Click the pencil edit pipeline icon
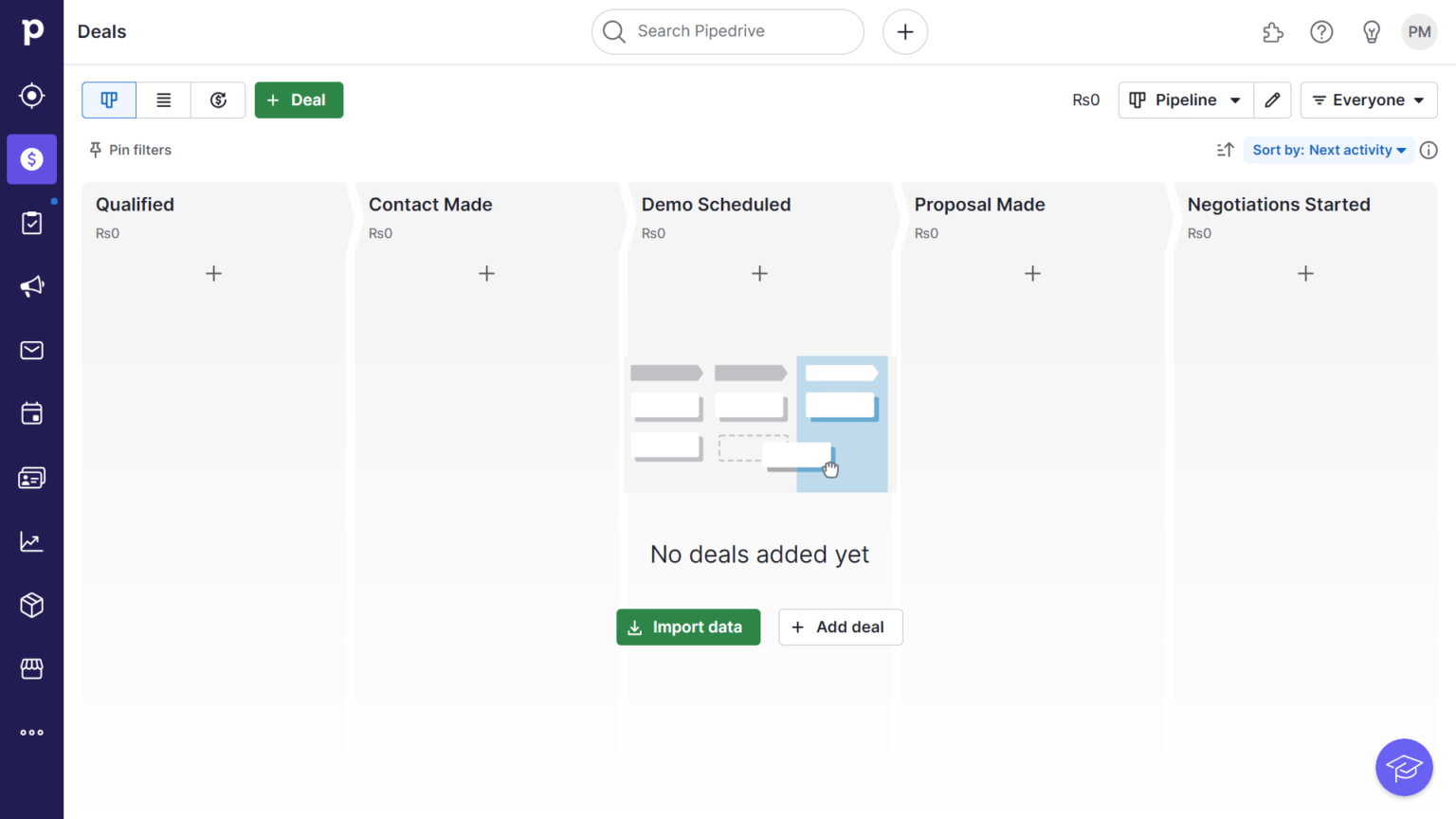The height and width of the screenshot is (819, 1456). coord(1272,100)
